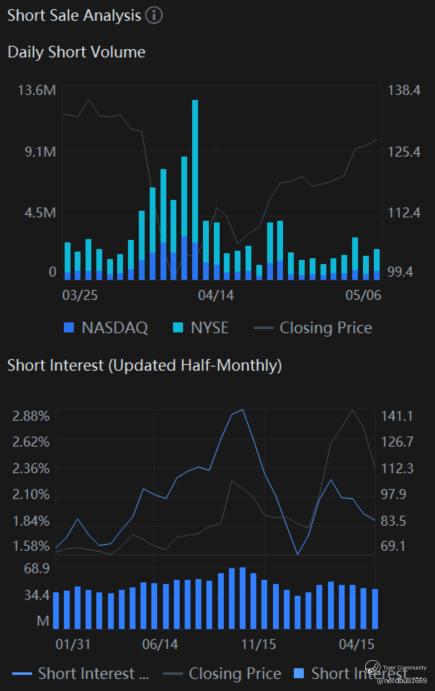
Task: Select the tallest daily short volume bar
Action: pos(195,190)
